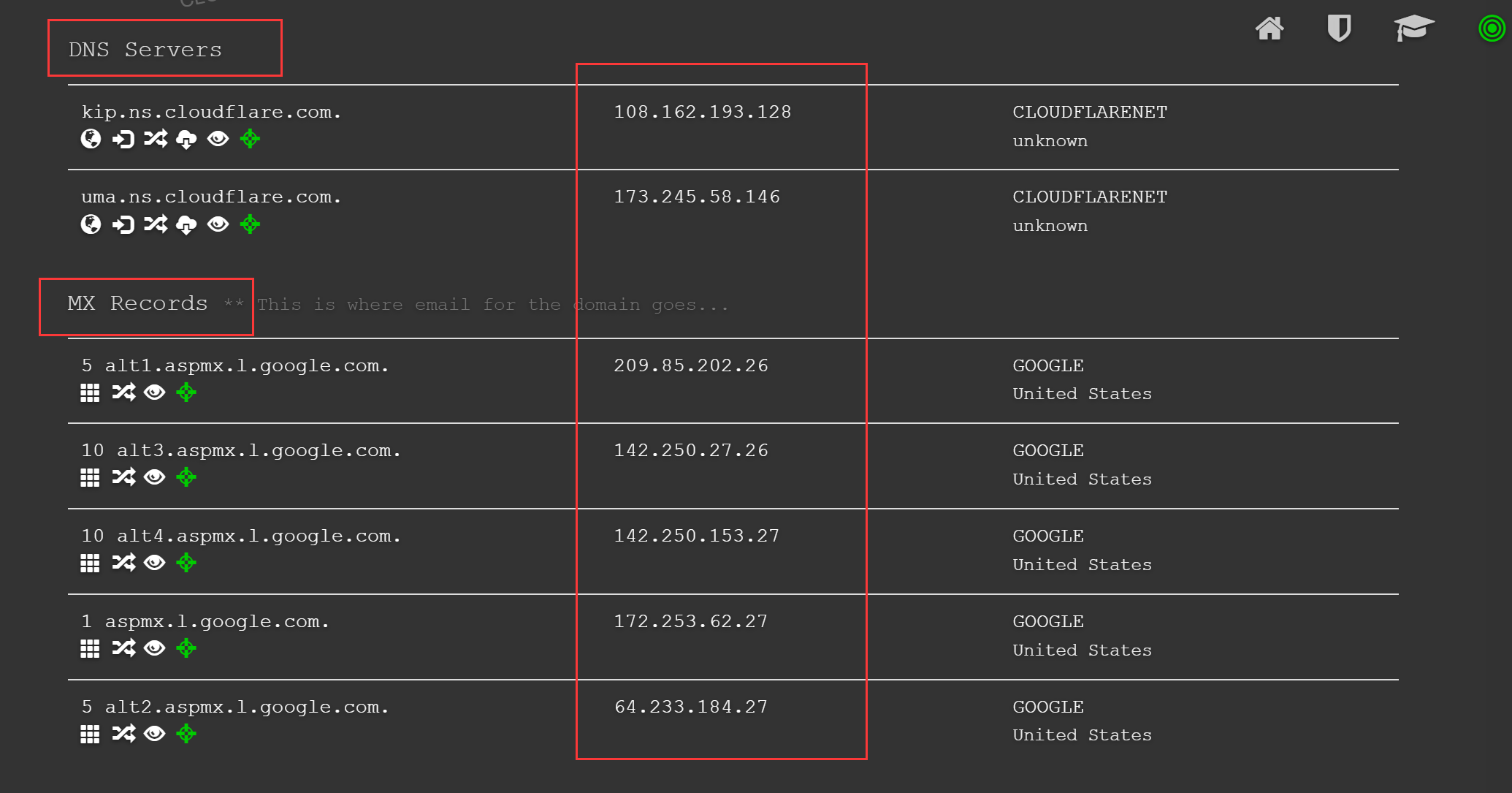Click the DNS Servers heading

tap(145, 50)
